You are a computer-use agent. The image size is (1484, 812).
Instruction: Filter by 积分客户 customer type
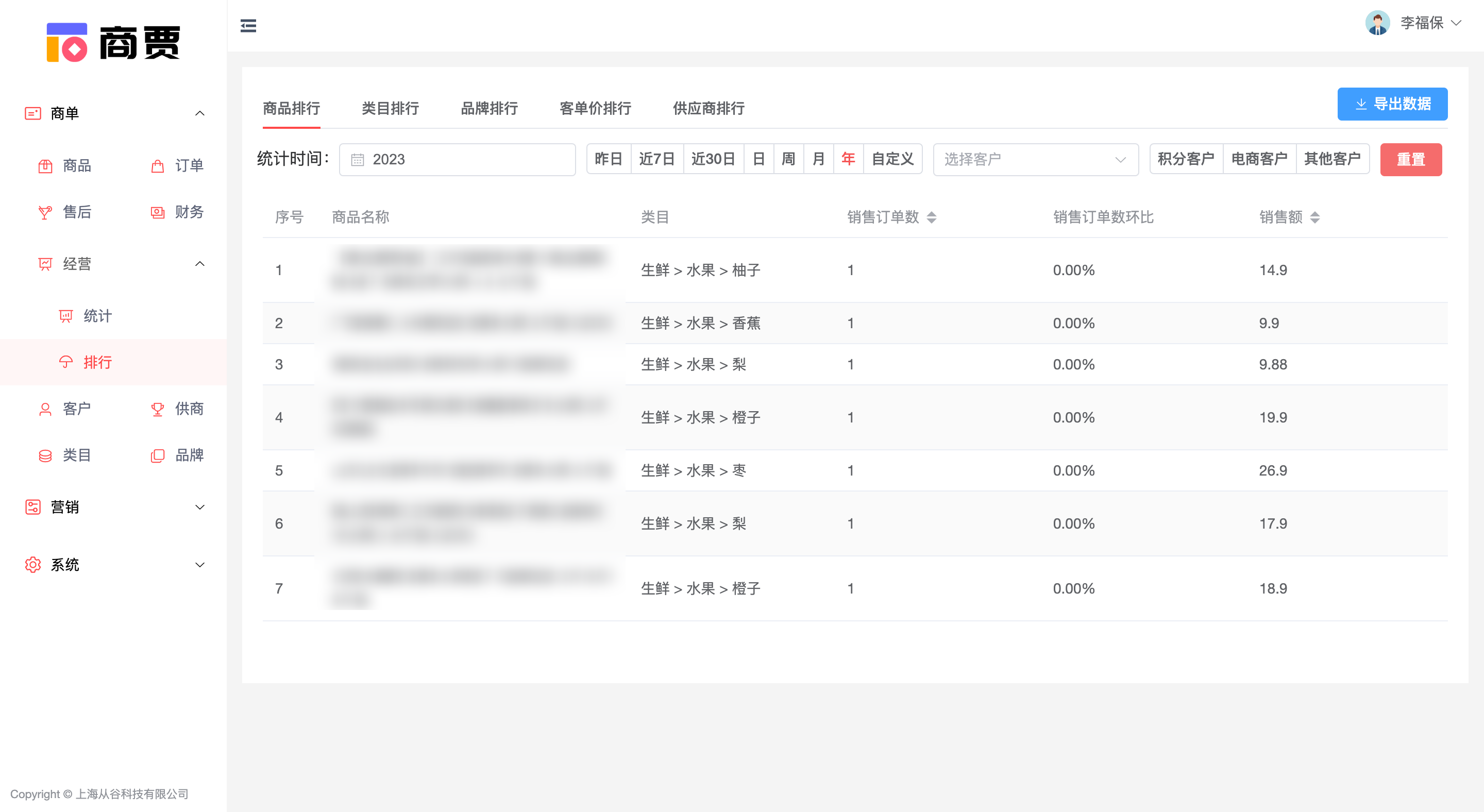point(1186,159)
